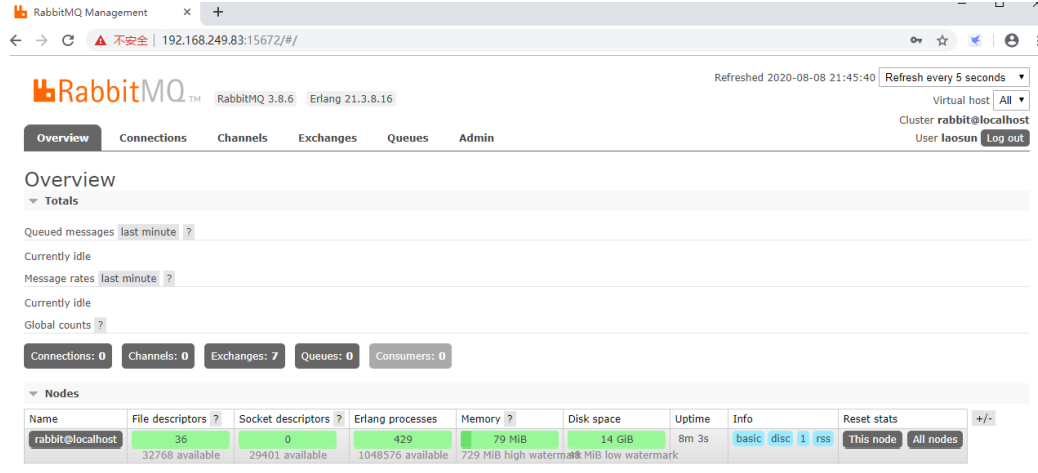Click the File descriptors 36 usage bar
The width and height of the screenshot is (1038, 473).
[x=181, y=439]
